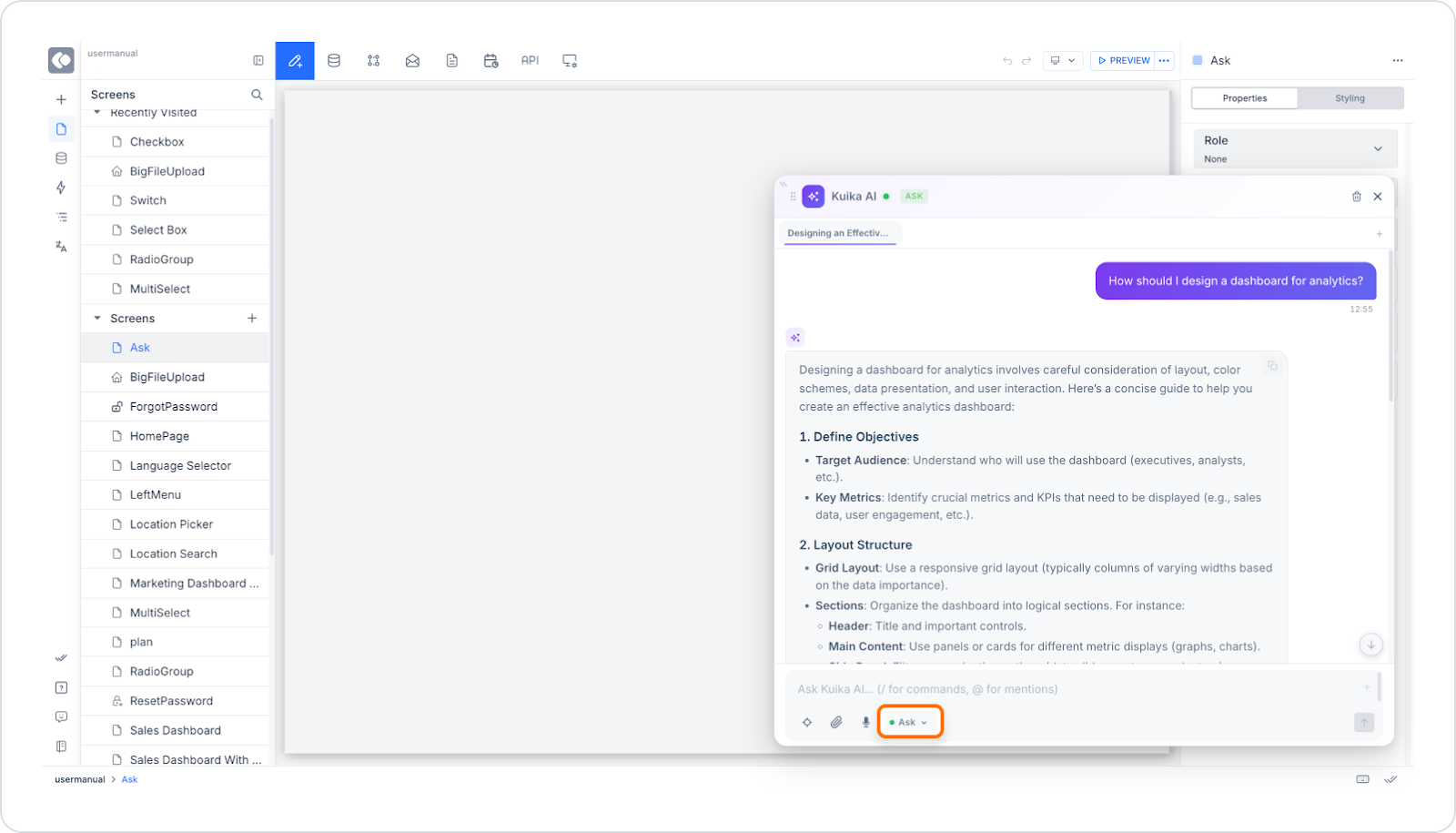Image resolution: width=1456 pixels, height=833 pixels.
Task: Collapse the screens panel with layout icon
Action: (x=258, y=60)
